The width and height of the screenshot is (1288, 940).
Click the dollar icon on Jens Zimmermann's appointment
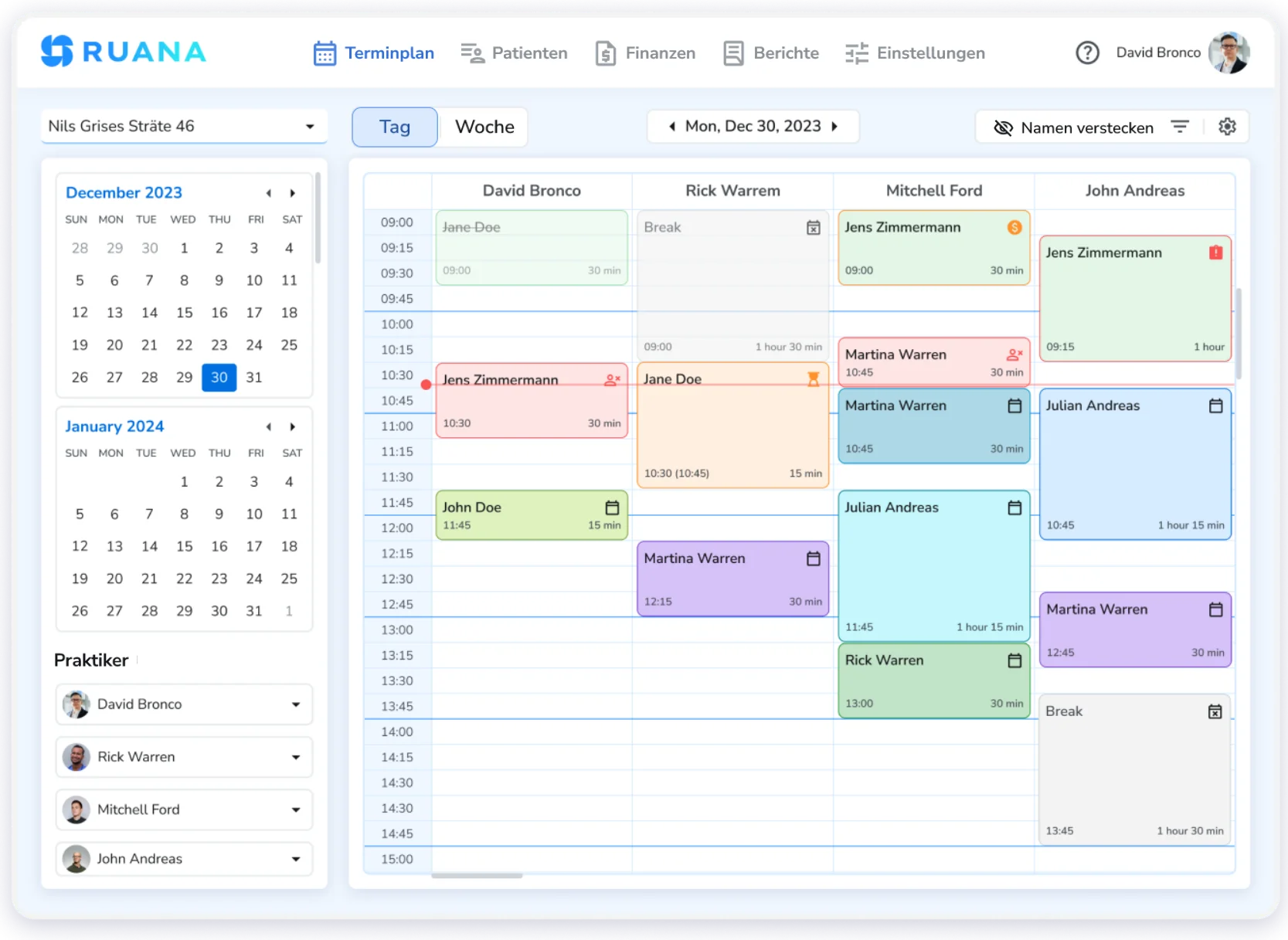(1014, 227)
